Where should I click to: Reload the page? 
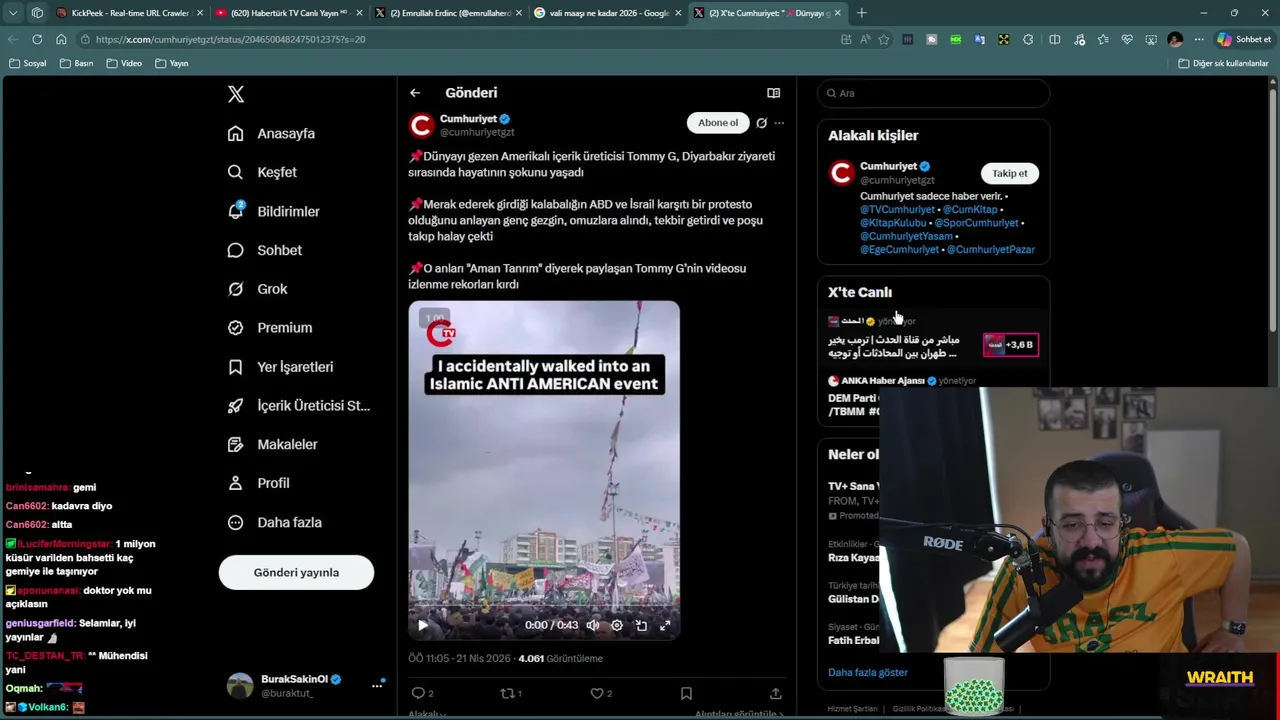pyautogui.click(x=37, y=39)
